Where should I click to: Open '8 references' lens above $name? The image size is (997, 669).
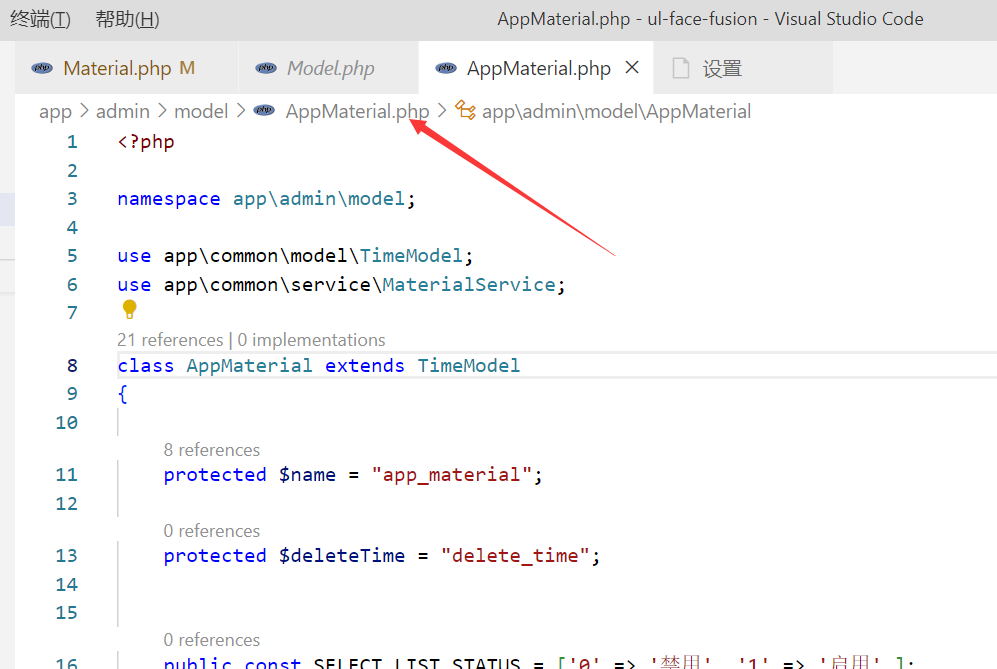(212, 450)
